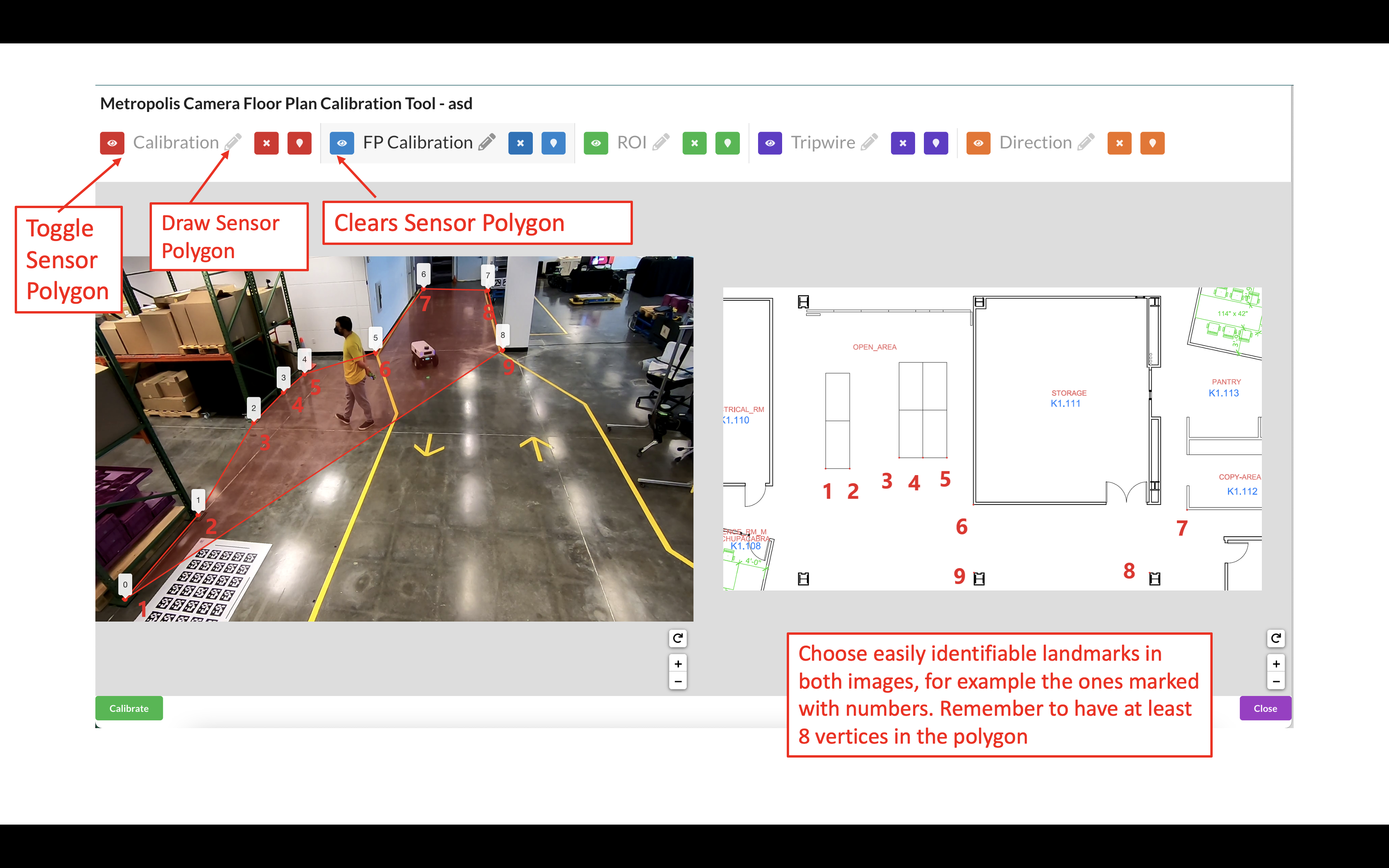Click the Tripwire clear icon
Screen dimensions: 1389x868
pyautogui.click(x=903, y=143)
